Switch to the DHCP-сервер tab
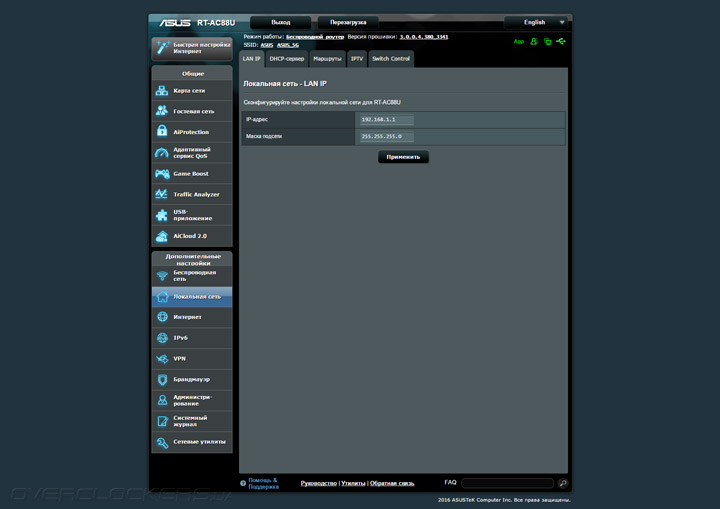 [x=287, y=59]
